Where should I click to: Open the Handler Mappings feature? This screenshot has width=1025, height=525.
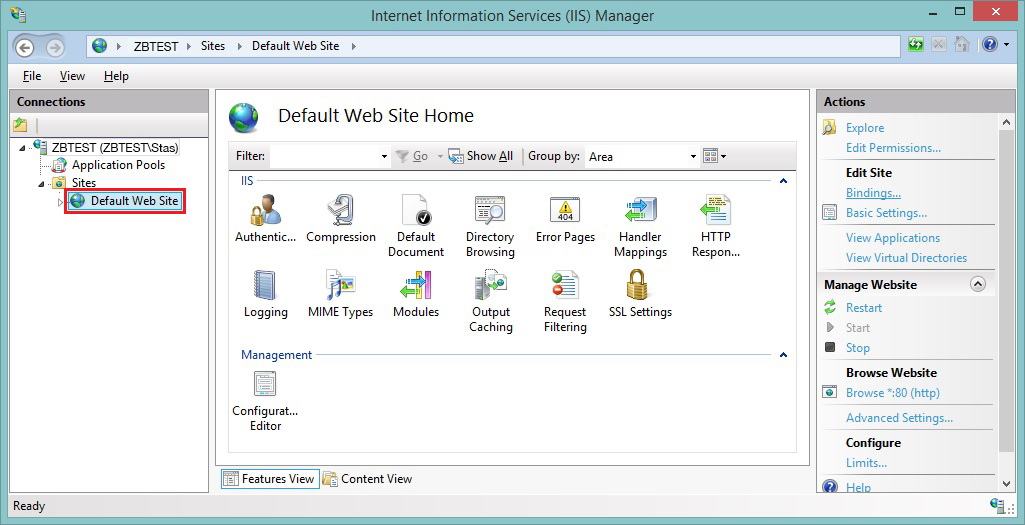pos(640,212)
